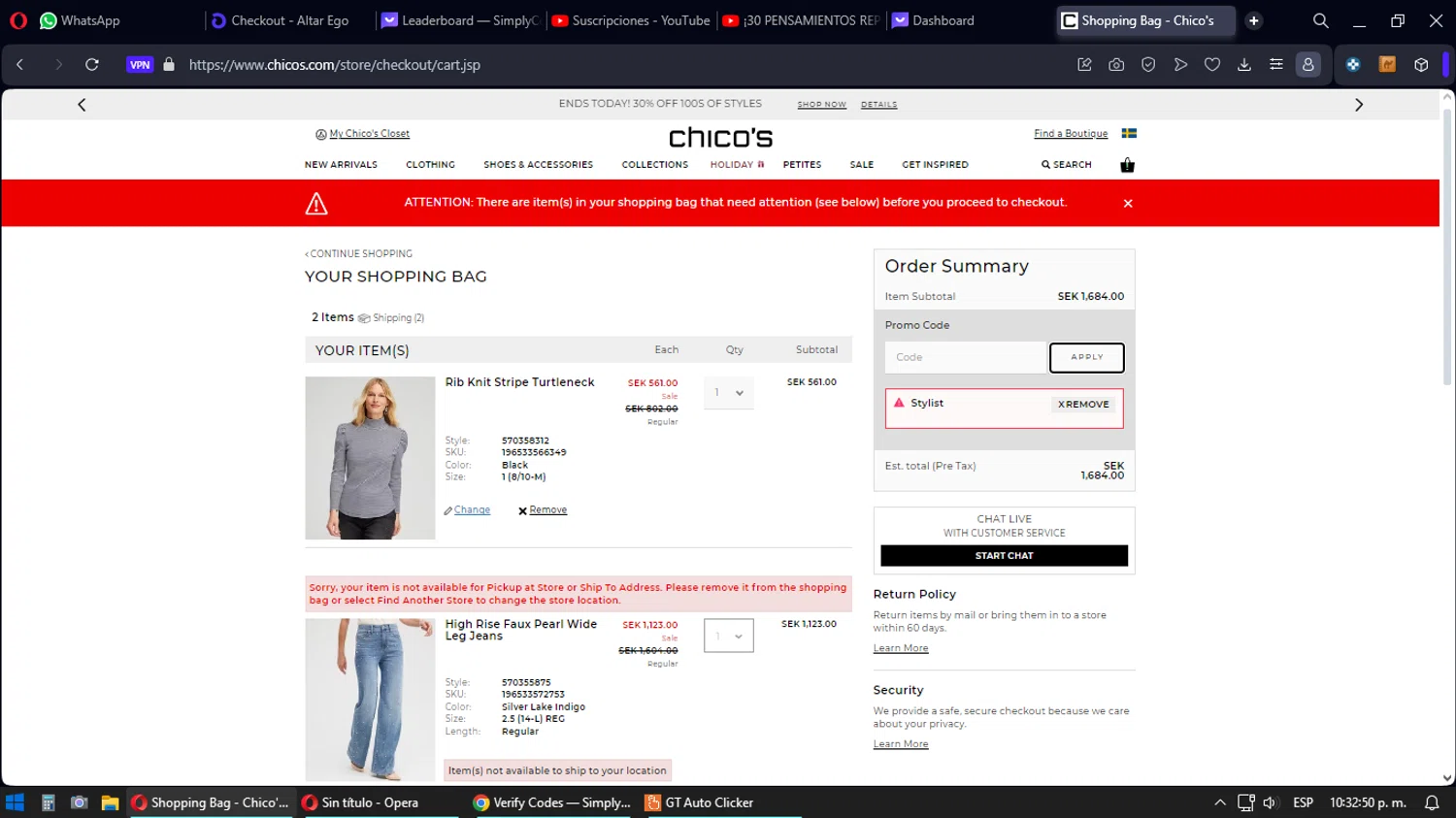Click the Chico's logo
This screenshot has height=818, width=1456.
coord(720,138)
